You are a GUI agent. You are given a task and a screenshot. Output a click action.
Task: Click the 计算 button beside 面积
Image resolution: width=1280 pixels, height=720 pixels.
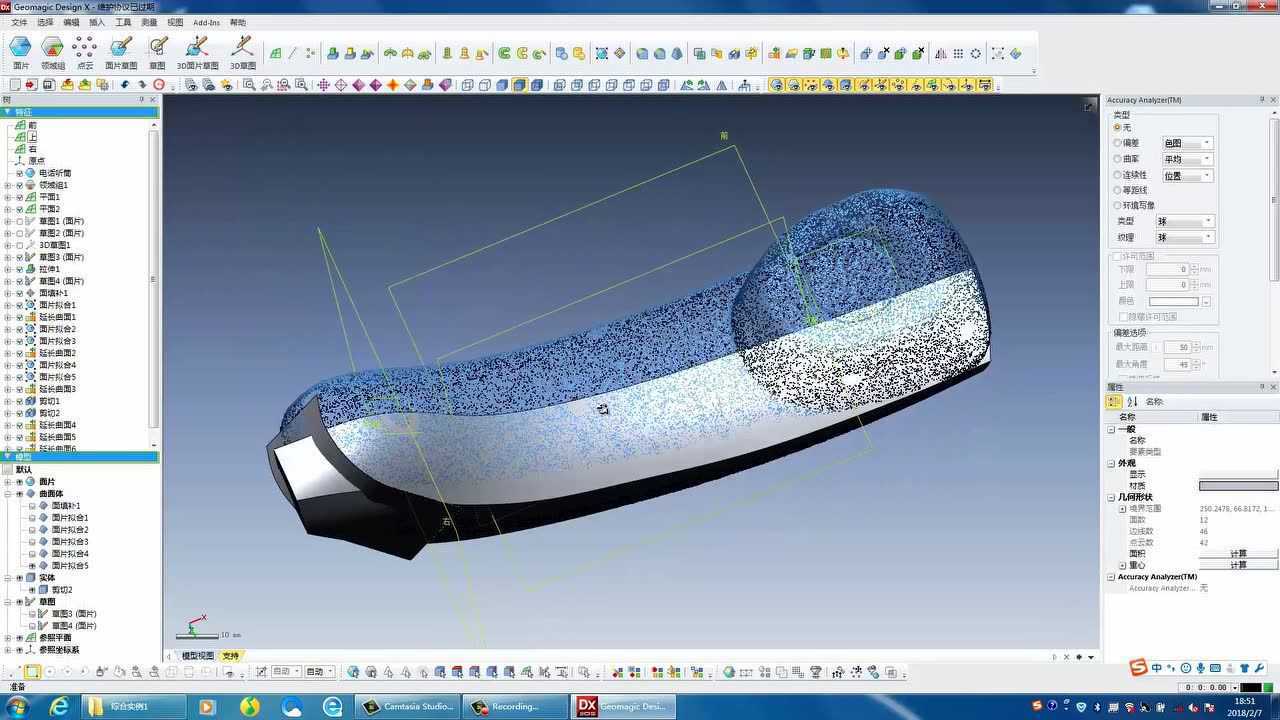click(x=1238, y=553)
